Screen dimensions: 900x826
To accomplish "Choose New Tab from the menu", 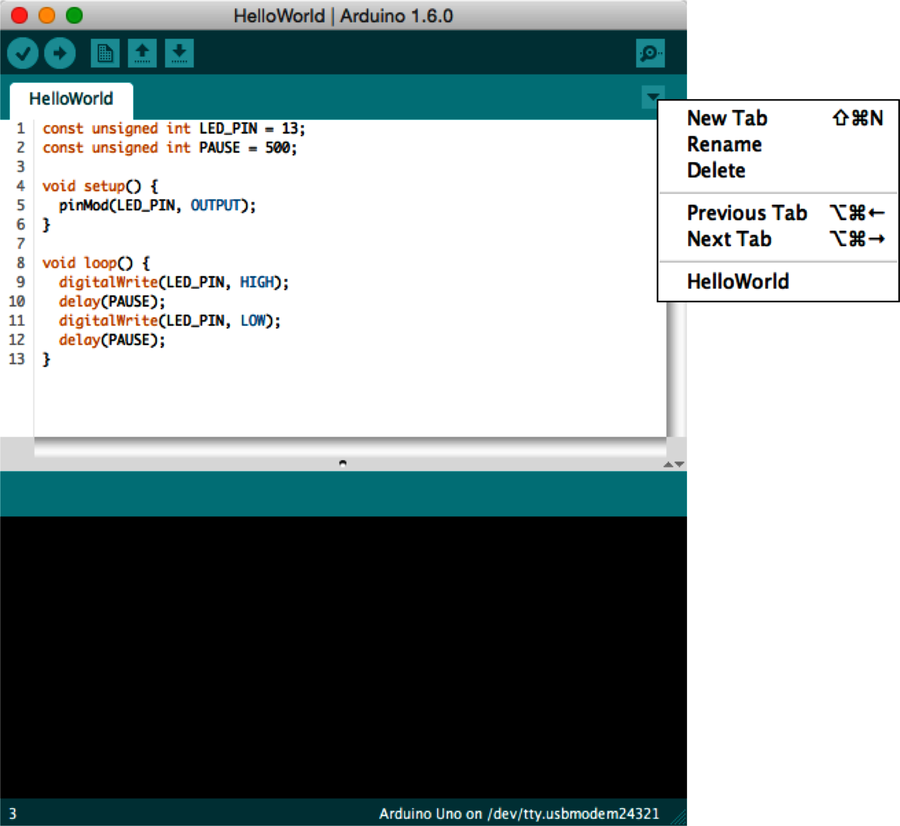I will (x=727, y=118).
